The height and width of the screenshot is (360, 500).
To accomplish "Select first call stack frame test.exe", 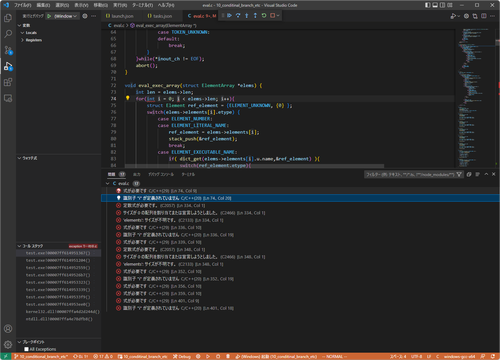I will pyautogui.click(x=58, y=253).
